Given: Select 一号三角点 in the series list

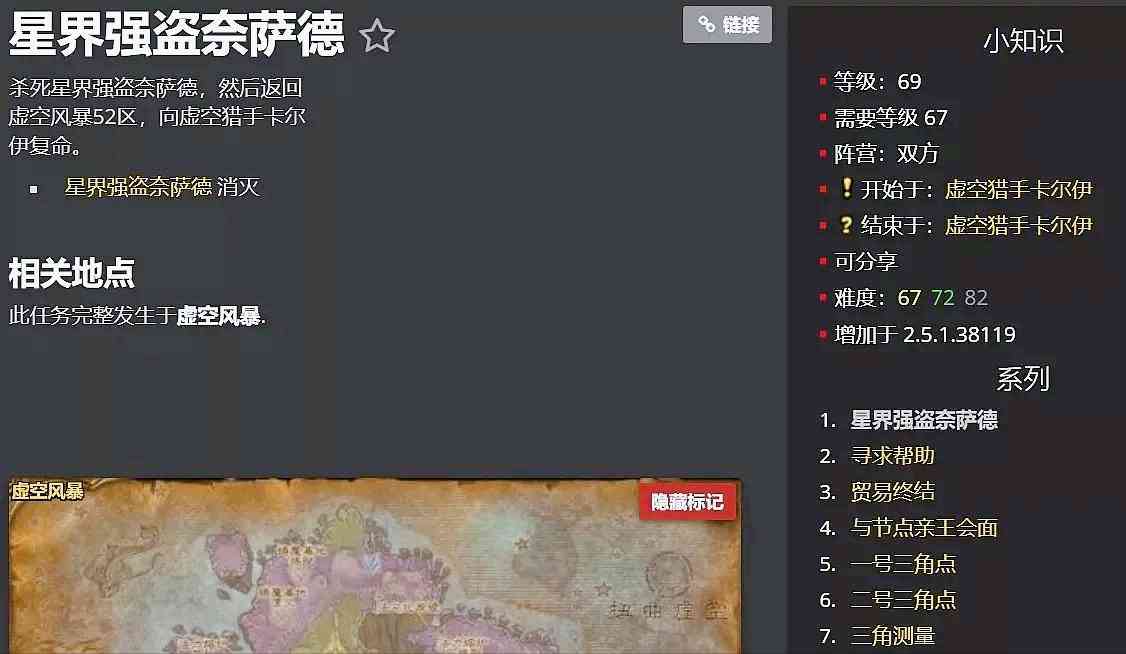Looking at the screenshot, I should coord(903,564).
